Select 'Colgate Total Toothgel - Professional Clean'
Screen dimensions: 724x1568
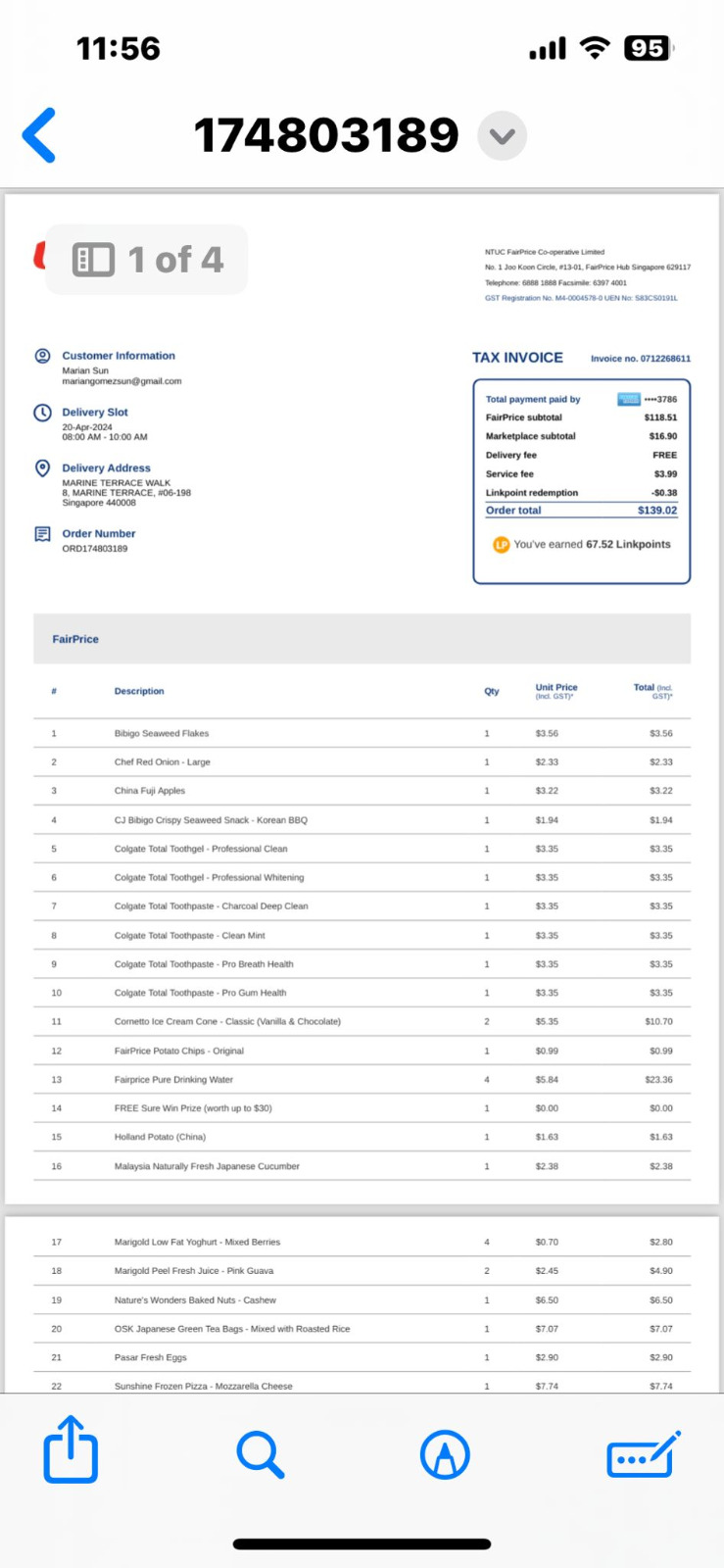point(201,849)
